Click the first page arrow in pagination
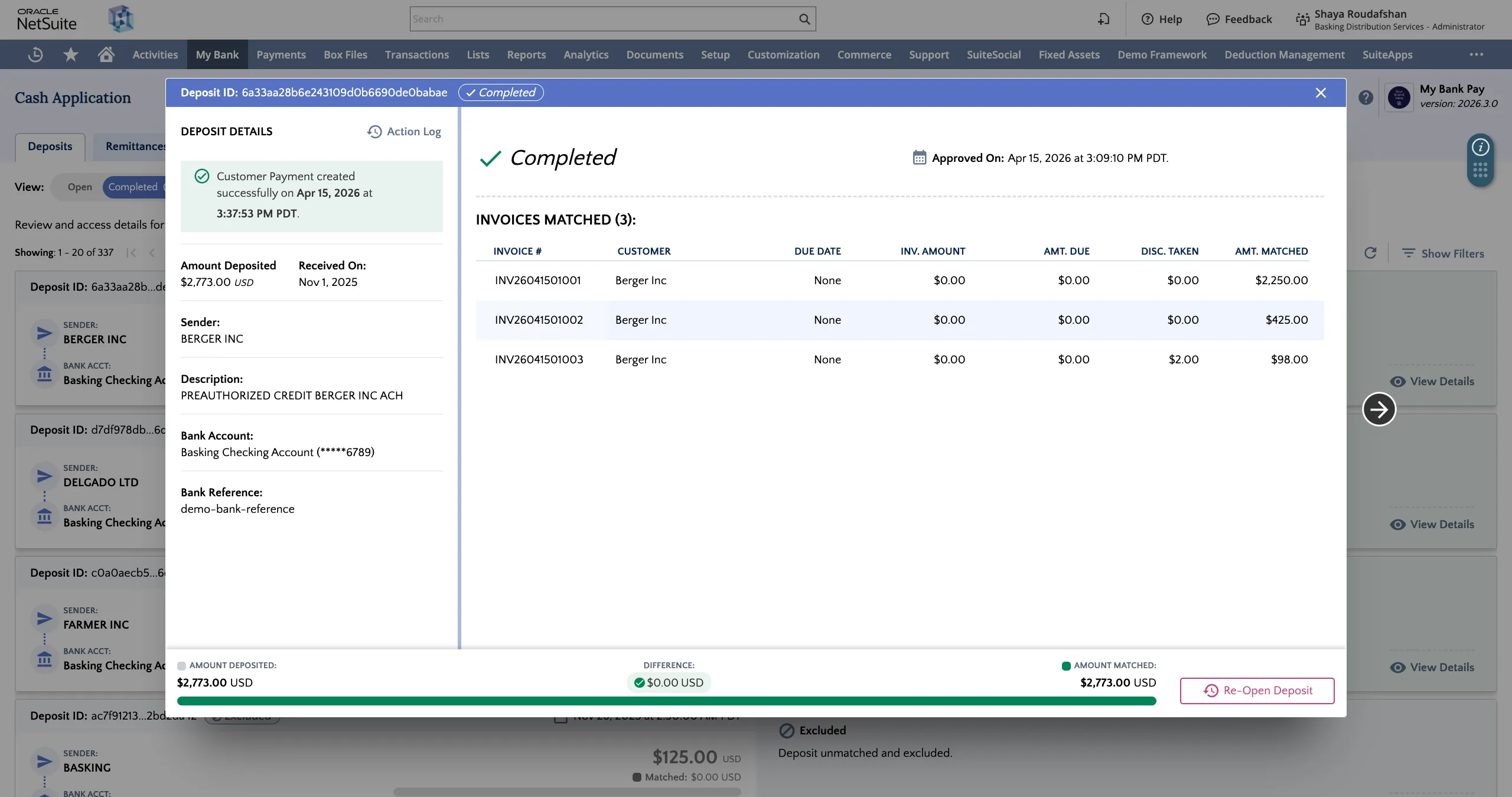The image size is (1512, 797). tap(131, 253)
